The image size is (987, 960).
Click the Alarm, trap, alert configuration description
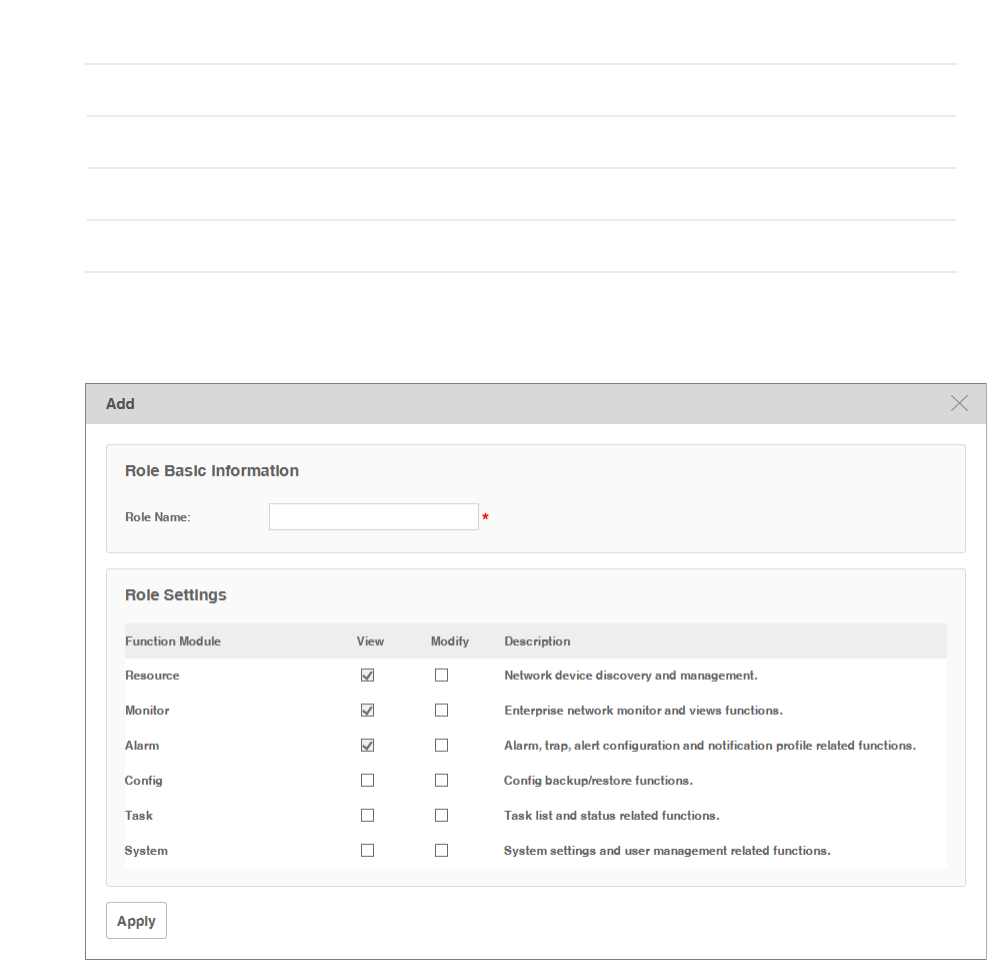(710, 745)
